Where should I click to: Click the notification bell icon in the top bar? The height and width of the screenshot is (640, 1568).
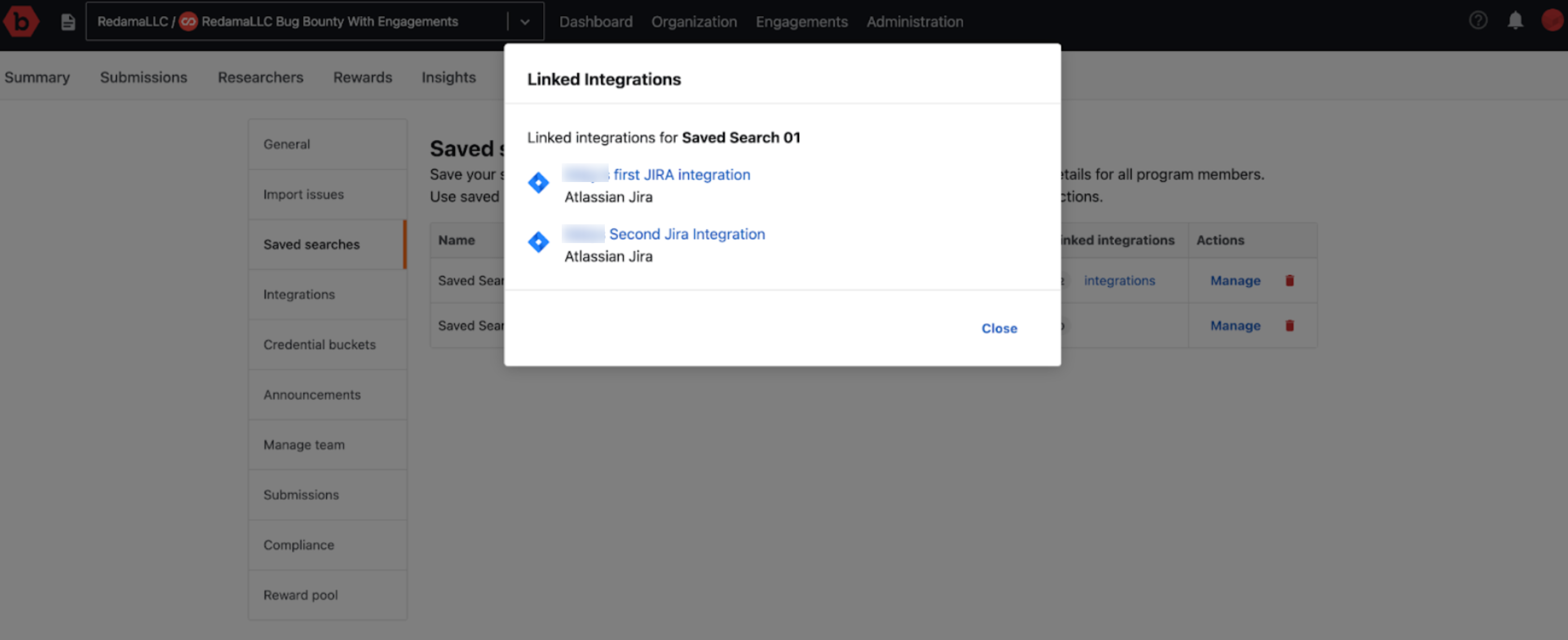1515,20
